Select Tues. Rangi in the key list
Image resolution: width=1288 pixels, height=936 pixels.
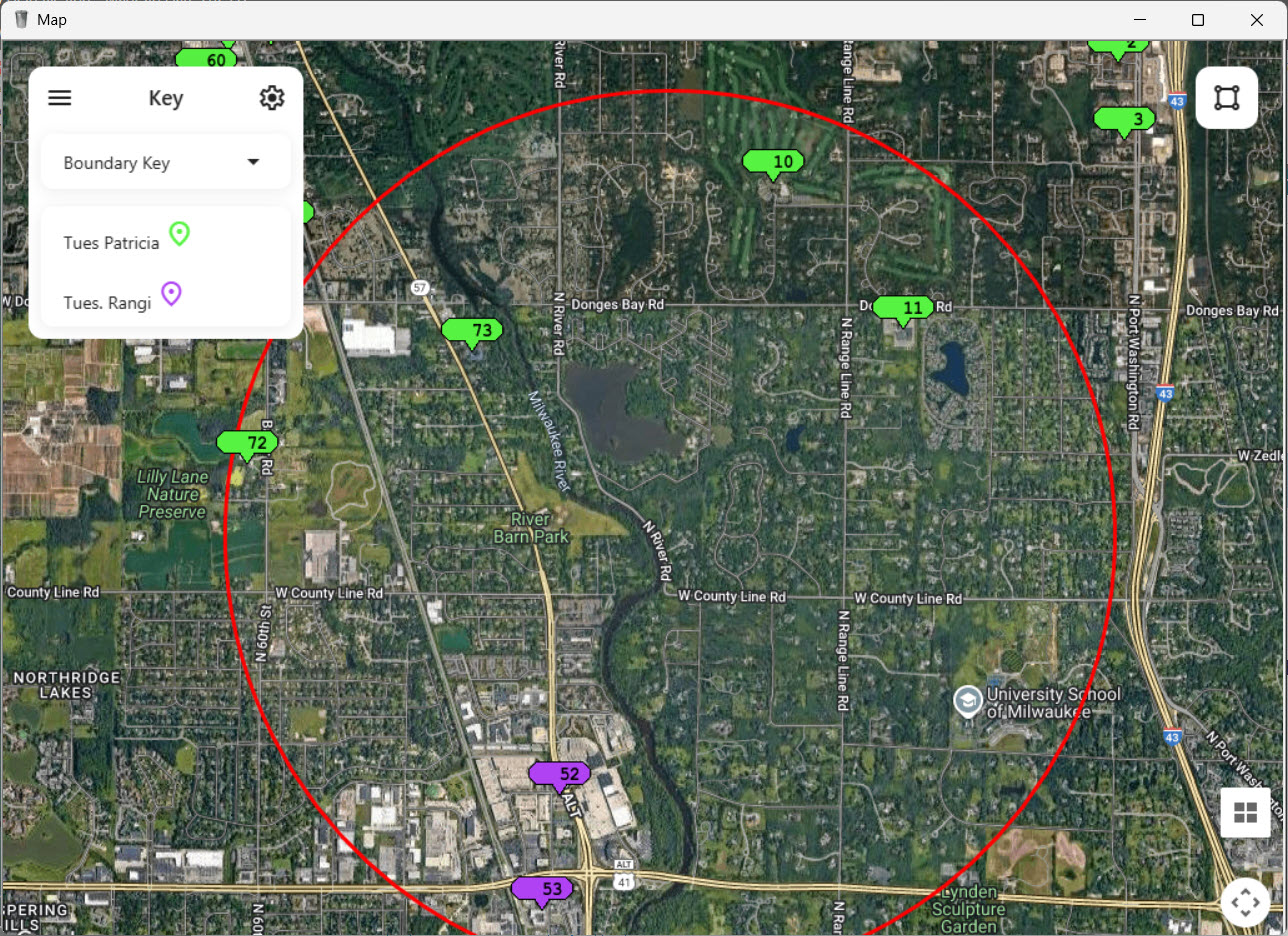point(107,302)
